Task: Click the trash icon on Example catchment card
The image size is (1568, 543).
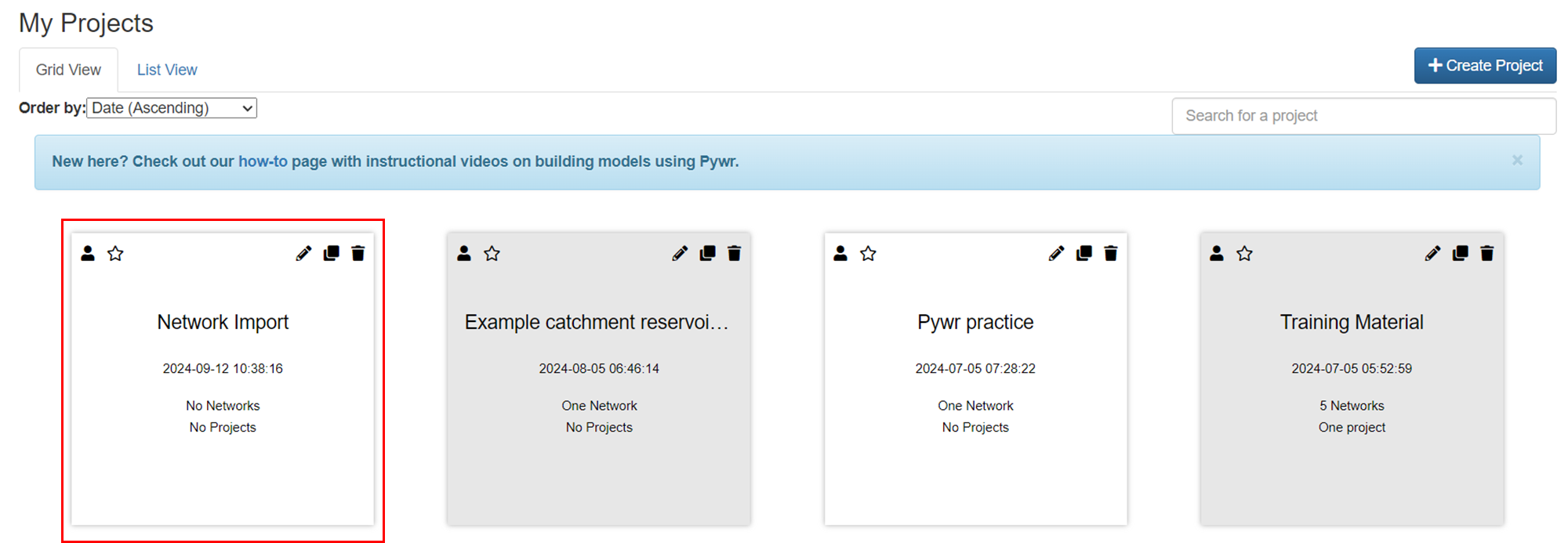Action: (735, 253)
